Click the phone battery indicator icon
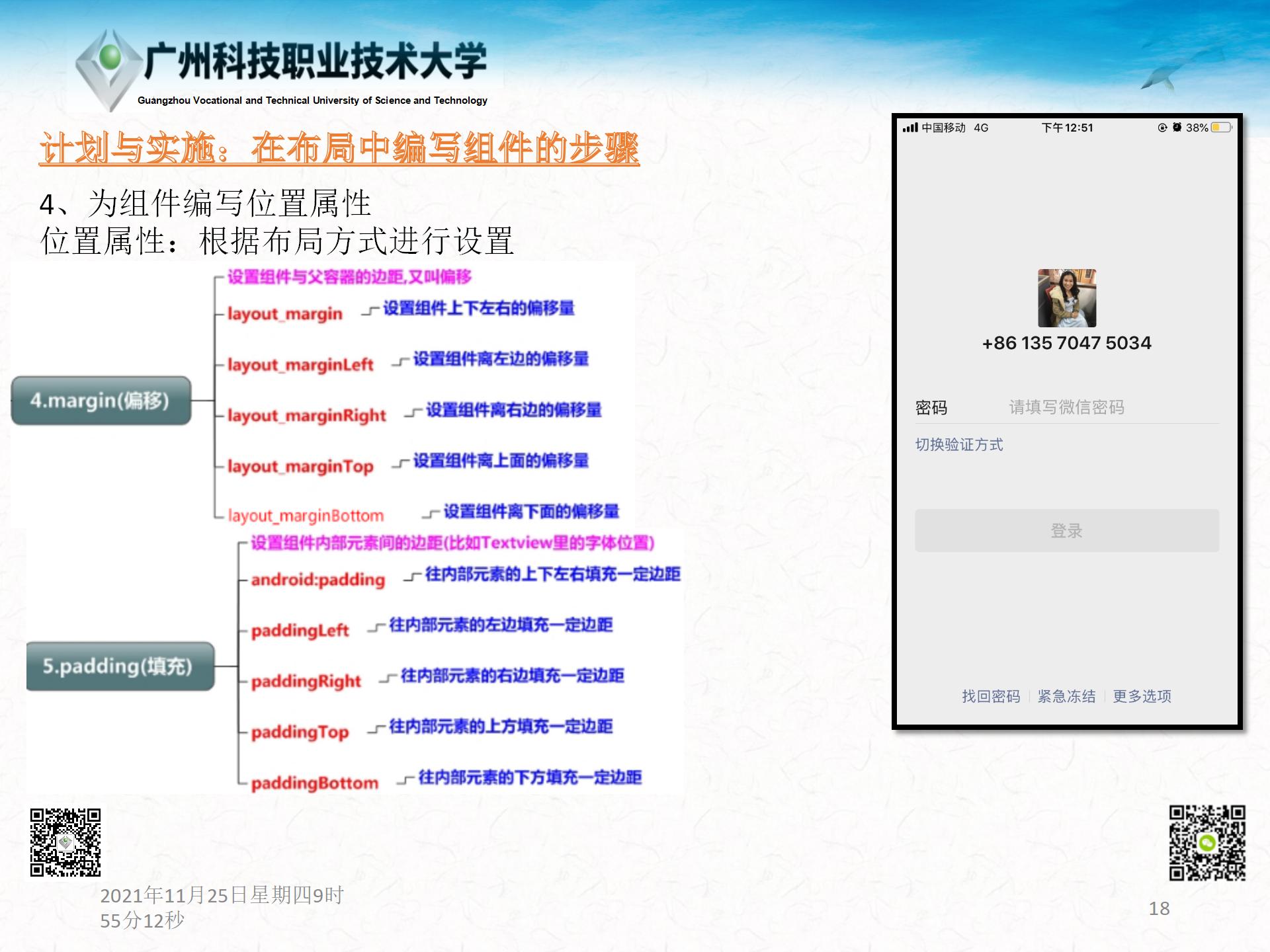 tap(1221, 128)
